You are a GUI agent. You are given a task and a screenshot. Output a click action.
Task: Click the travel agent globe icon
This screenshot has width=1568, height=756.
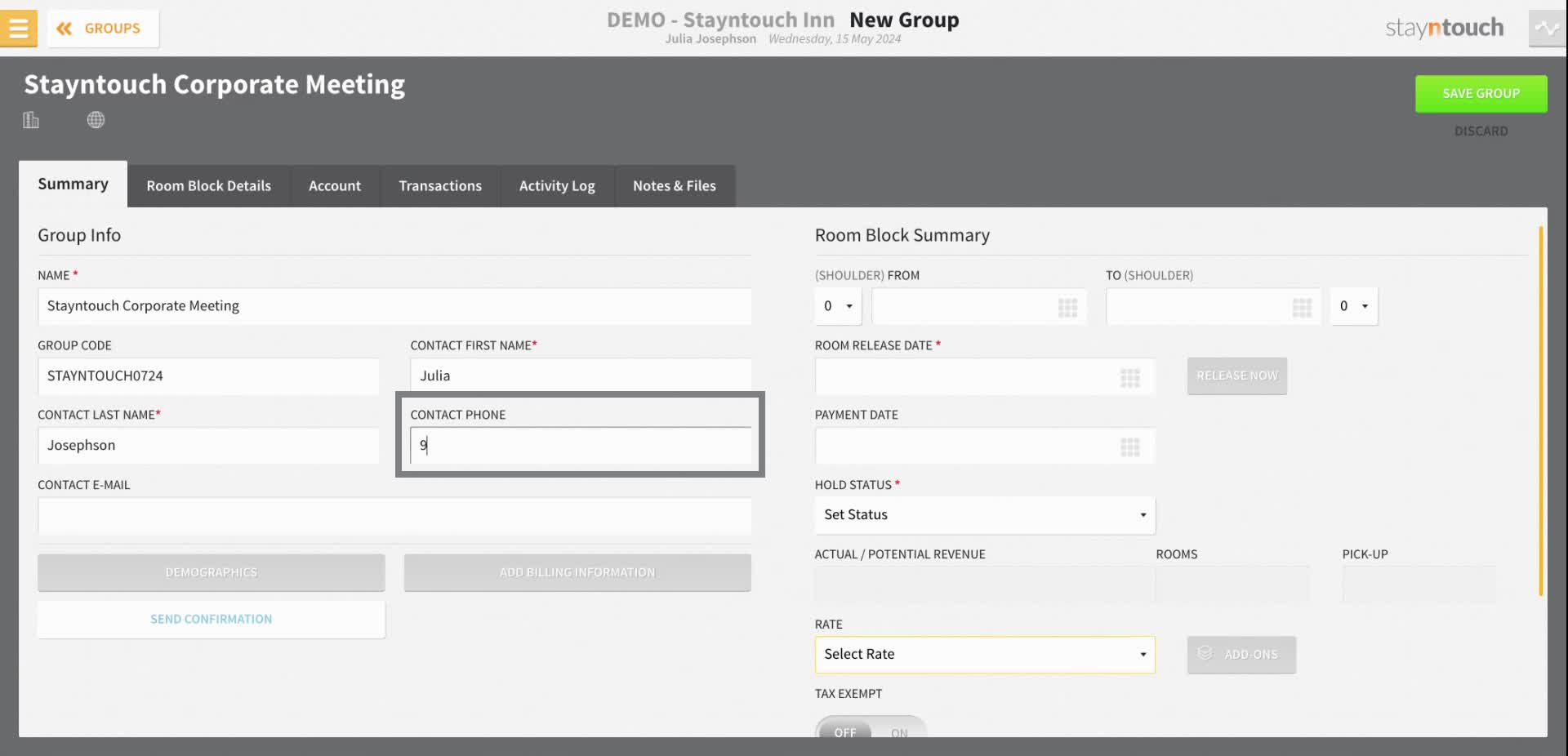click(x=96, y=120)
